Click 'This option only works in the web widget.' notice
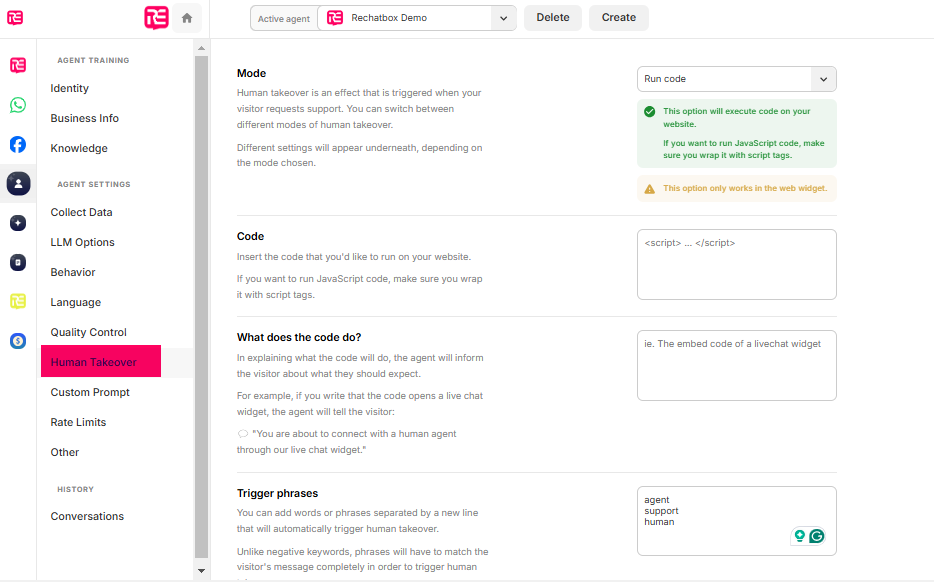This screenshot has width=934, height=582. pyautogui.click(x=736, y=188)
